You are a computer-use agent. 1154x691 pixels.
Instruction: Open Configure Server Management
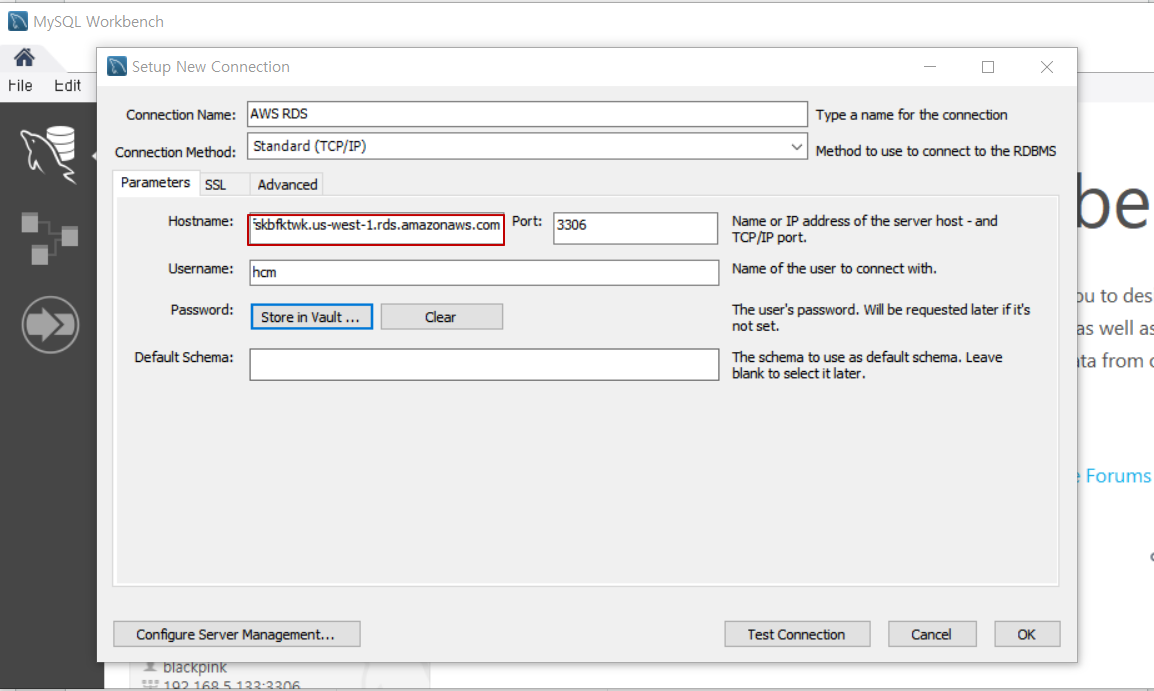click(236, 634)
